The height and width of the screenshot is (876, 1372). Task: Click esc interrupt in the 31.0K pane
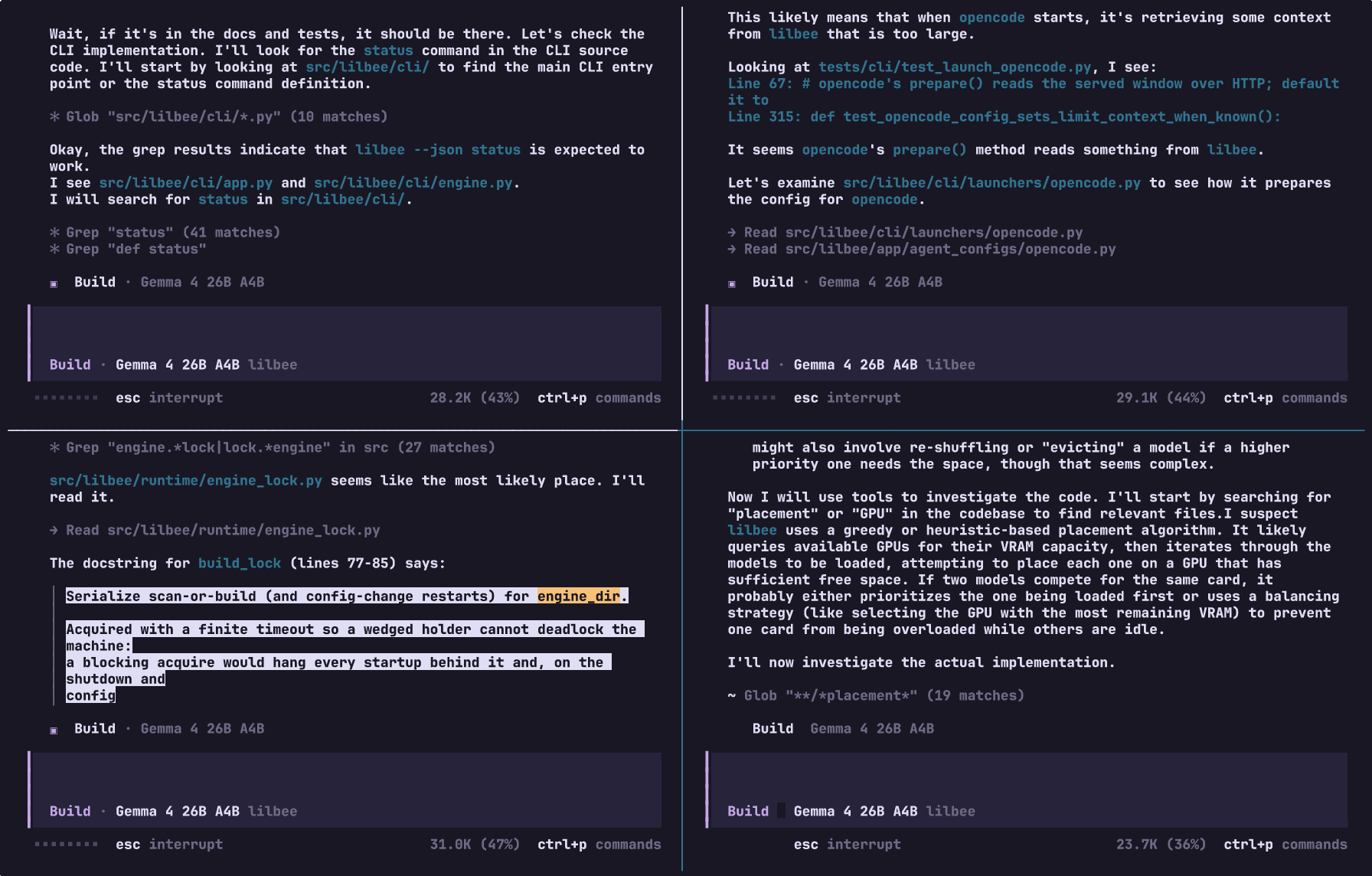click(169, 844)
